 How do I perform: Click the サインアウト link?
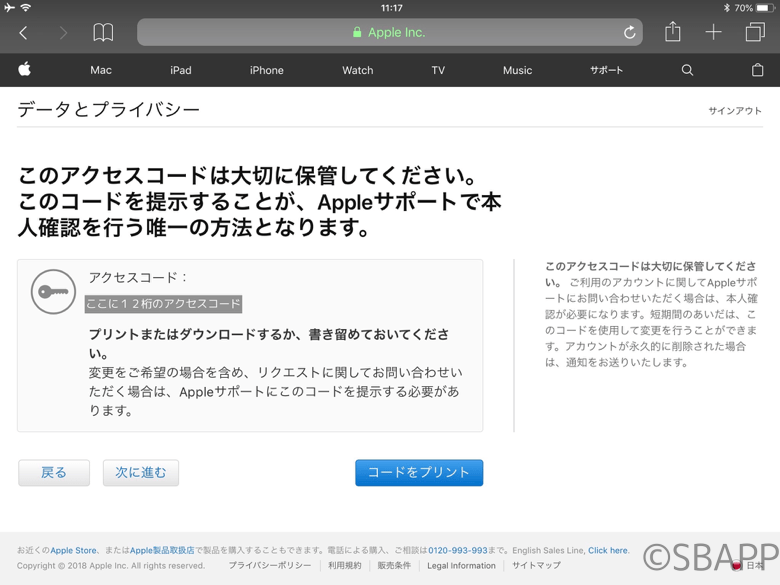[x=735, y=111]
